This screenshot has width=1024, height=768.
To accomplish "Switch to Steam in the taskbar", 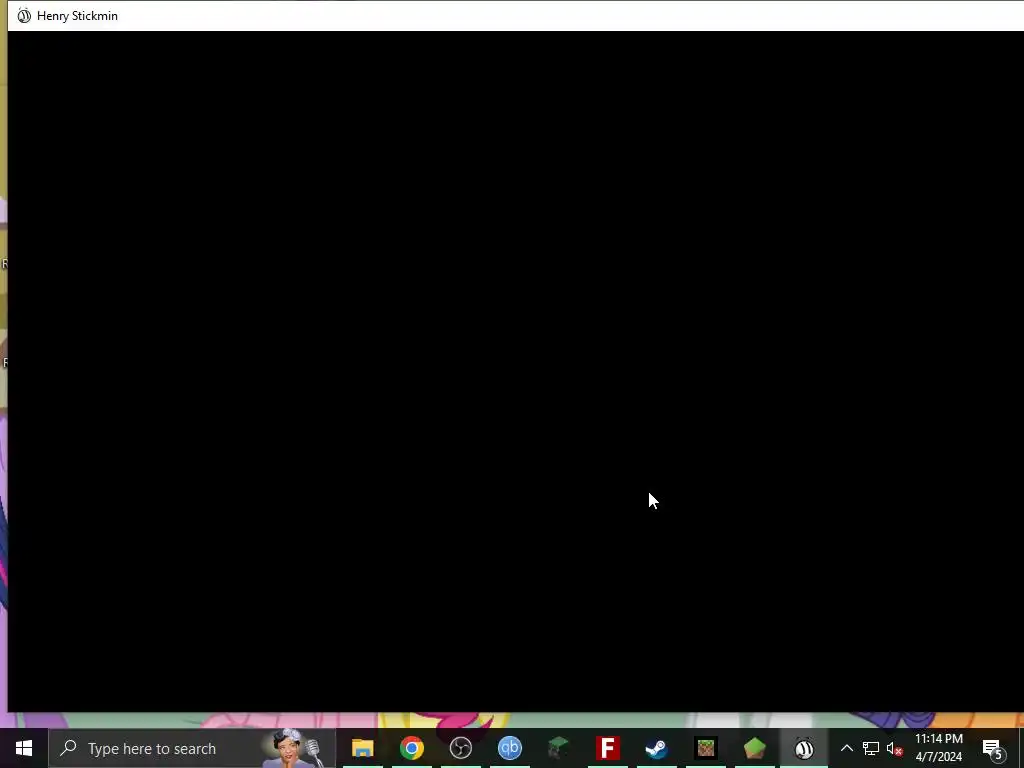I will (656, 748).
